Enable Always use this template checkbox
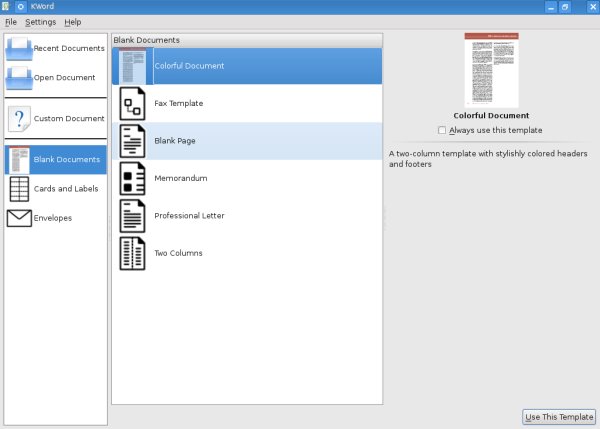Screen dimensions: 600x429 (442, 131)
